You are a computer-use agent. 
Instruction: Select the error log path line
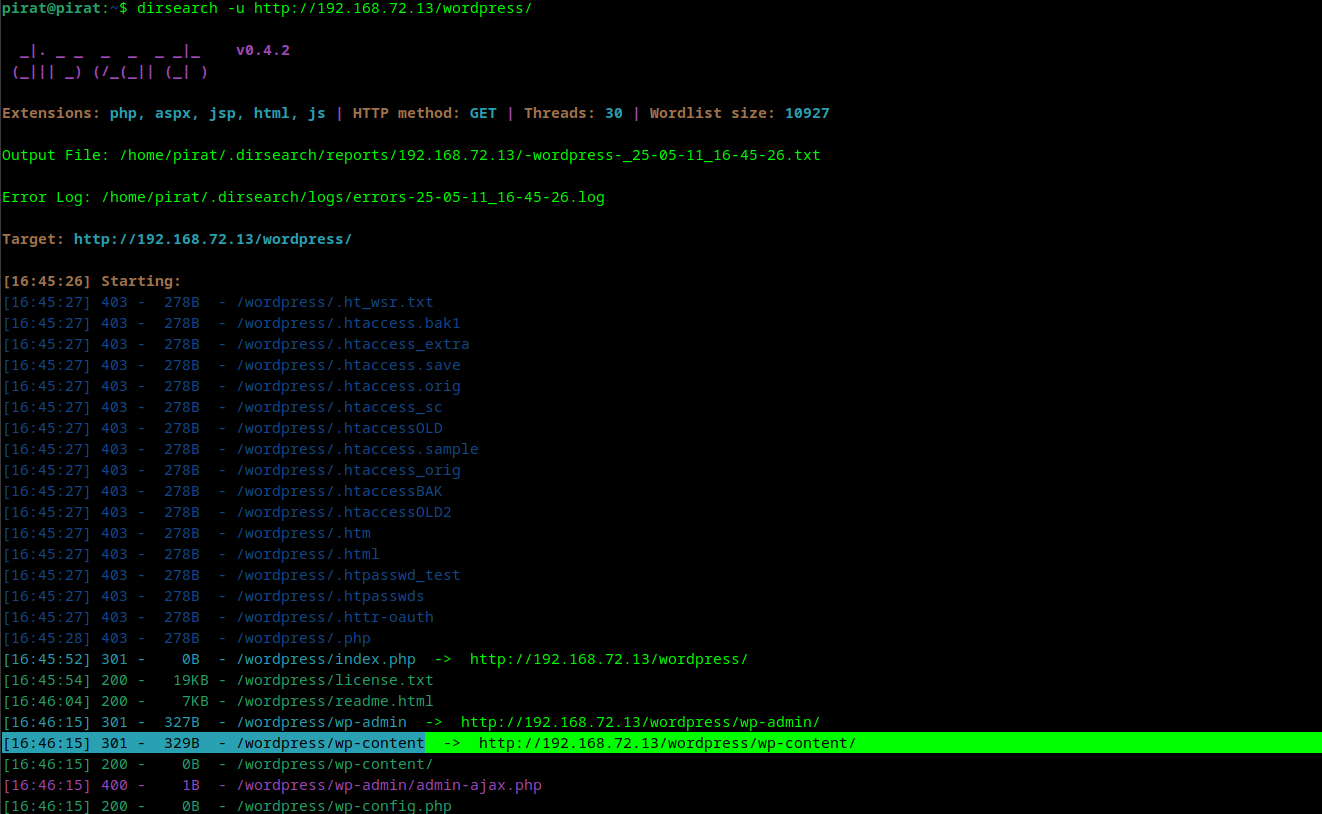coord(350,197)
